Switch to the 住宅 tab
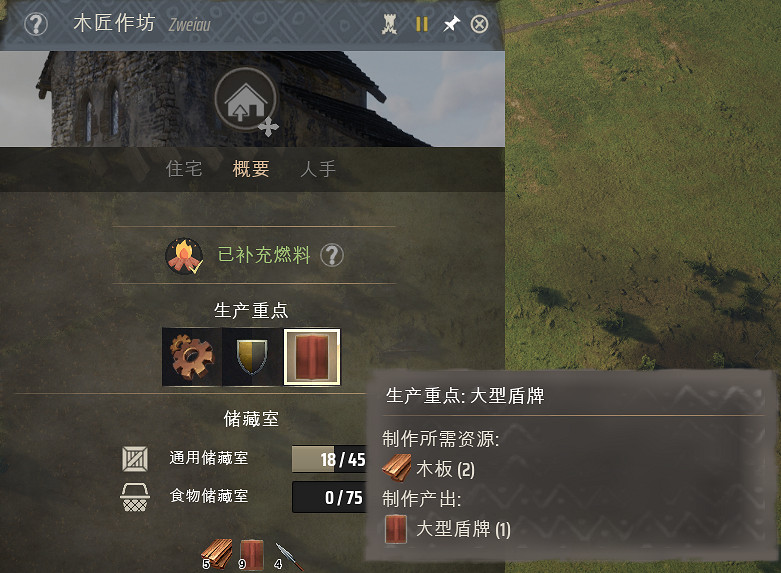 click(x=184, y=169)
